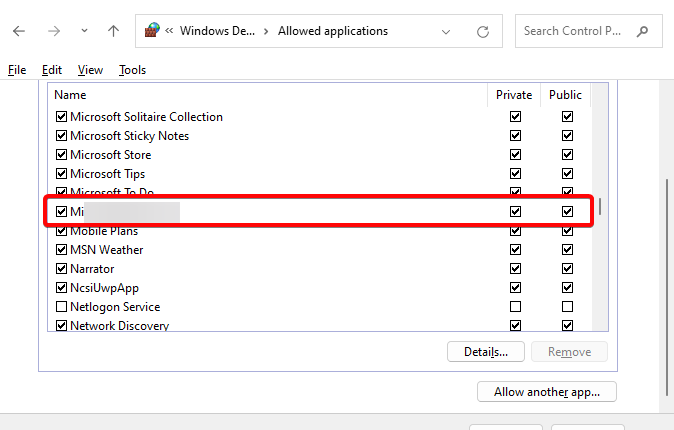Go up one folder level arrow
The height and width of the screenshot is (430, 674).
pyautogui.click(x=113, y=31)
